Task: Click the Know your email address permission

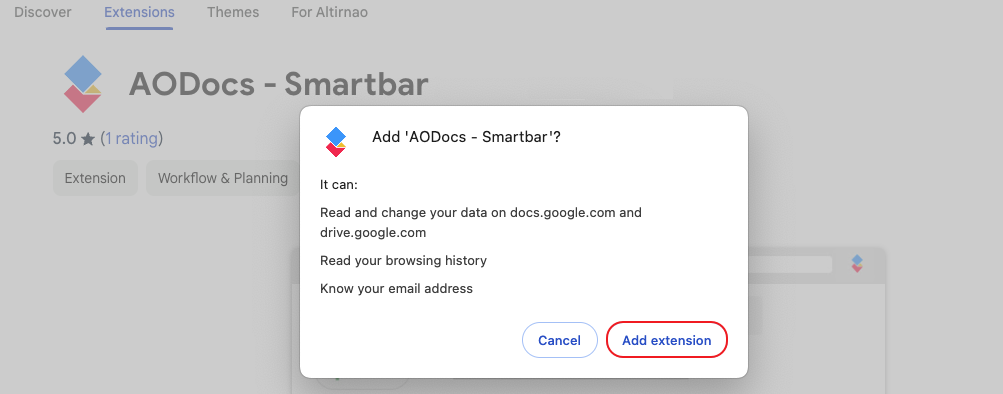Action: pos(397,289)
